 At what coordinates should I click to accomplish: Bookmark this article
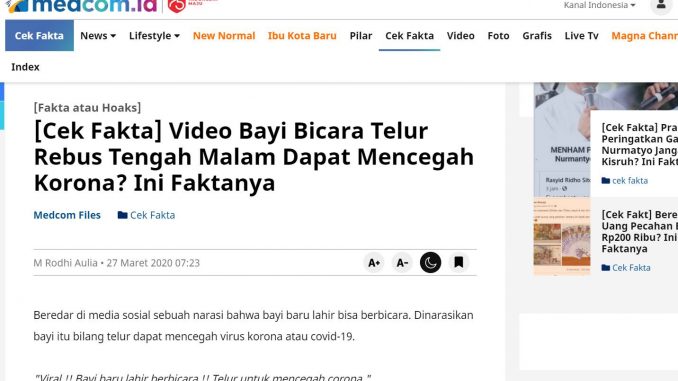[458, 263]
